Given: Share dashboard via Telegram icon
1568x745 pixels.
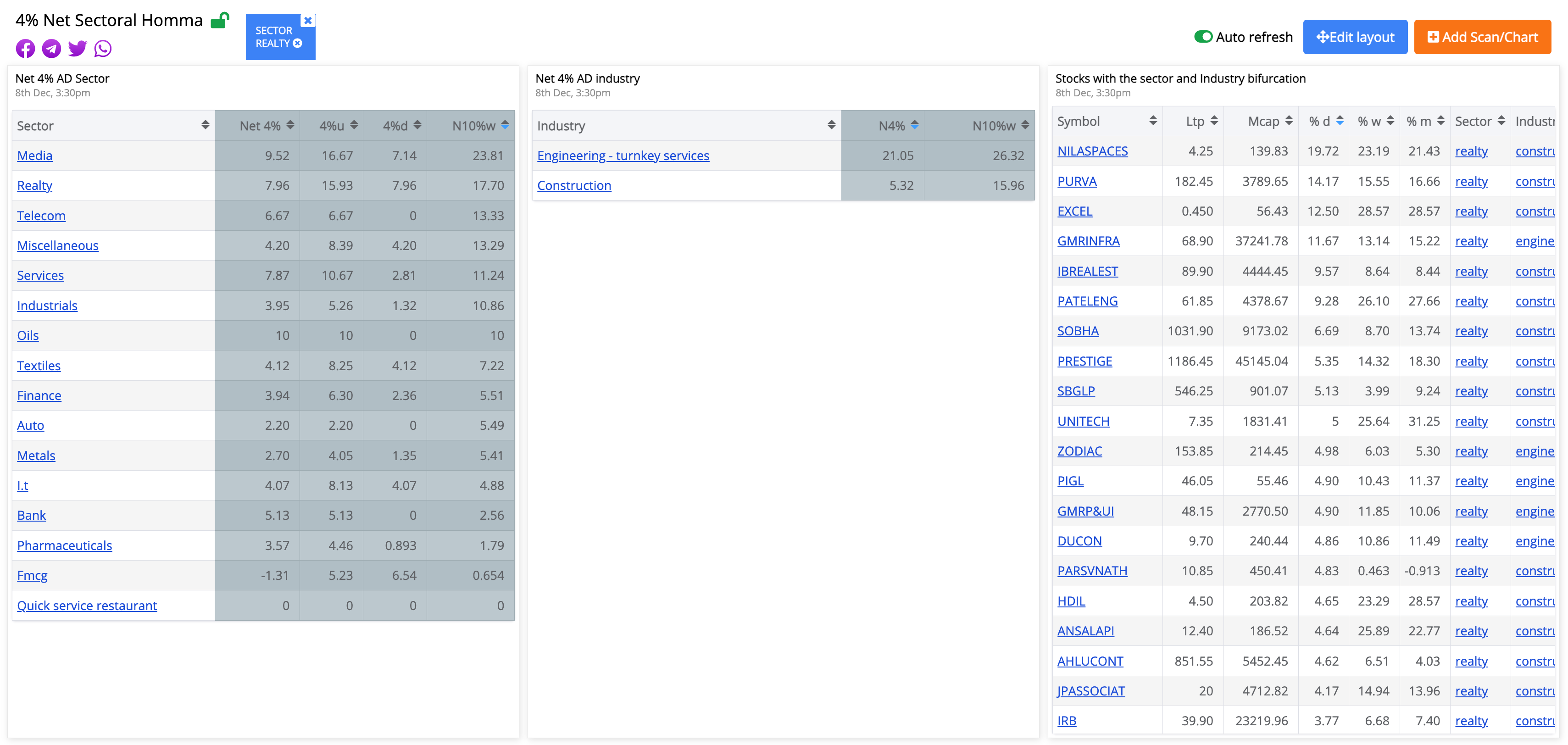Looking at the screenshot, I should [51, 48].
